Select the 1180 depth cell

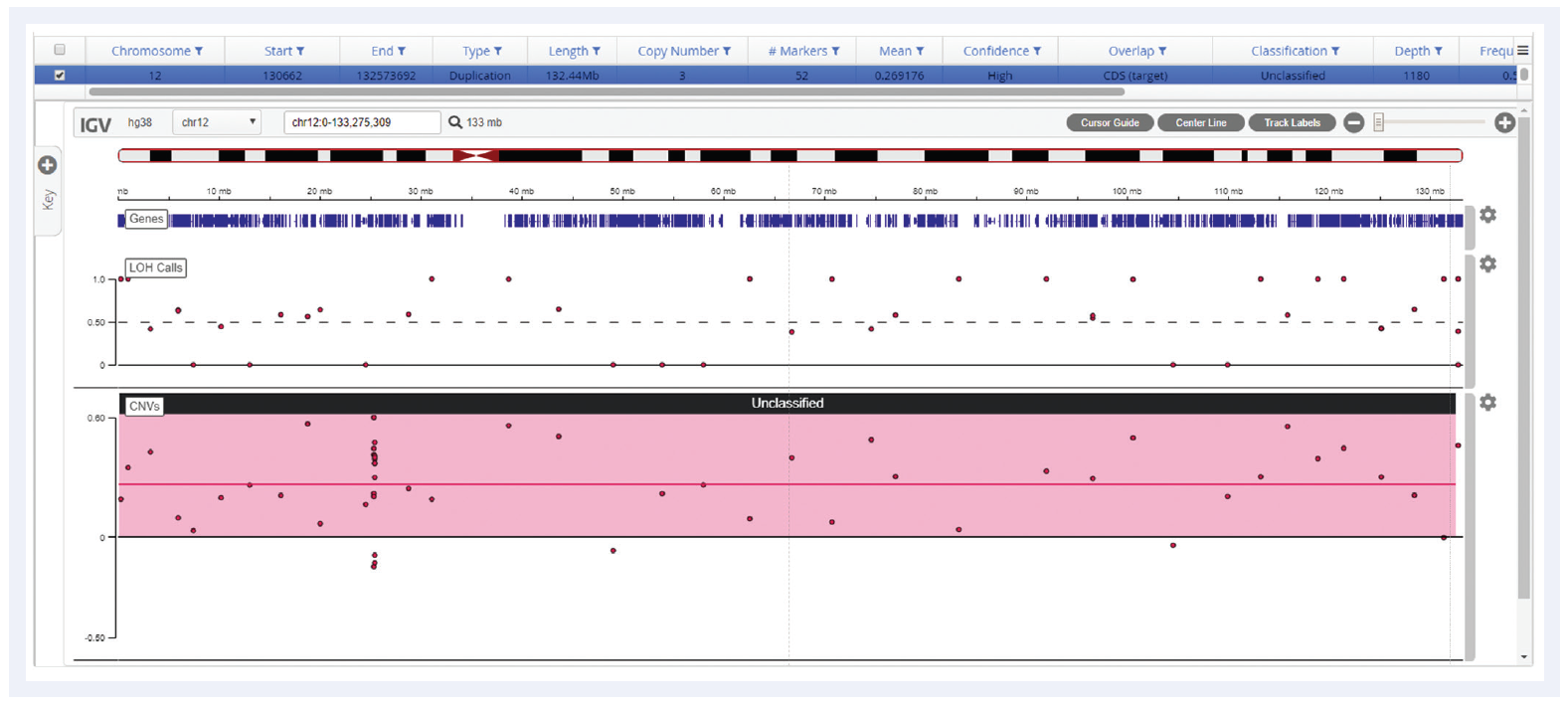point(1416,76)
